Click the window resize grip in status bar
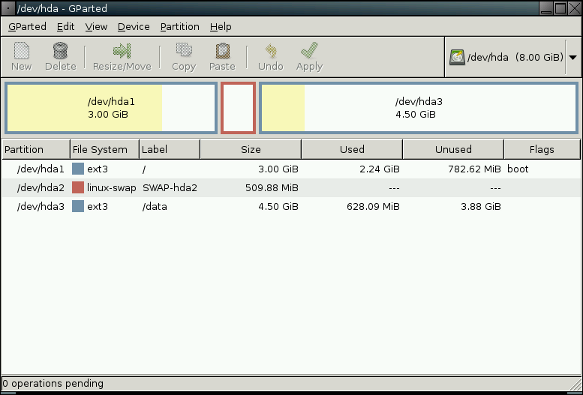The image size is (583, 395). coord(575,384)
